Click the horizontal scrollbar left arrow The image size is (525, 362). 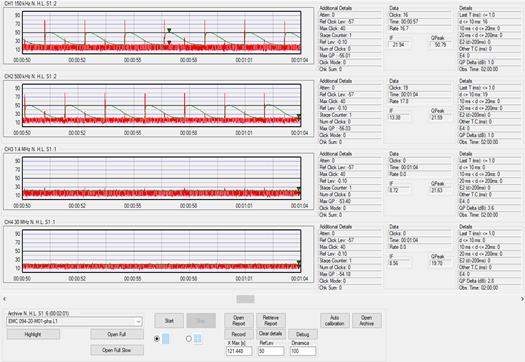tap(4, 299)
